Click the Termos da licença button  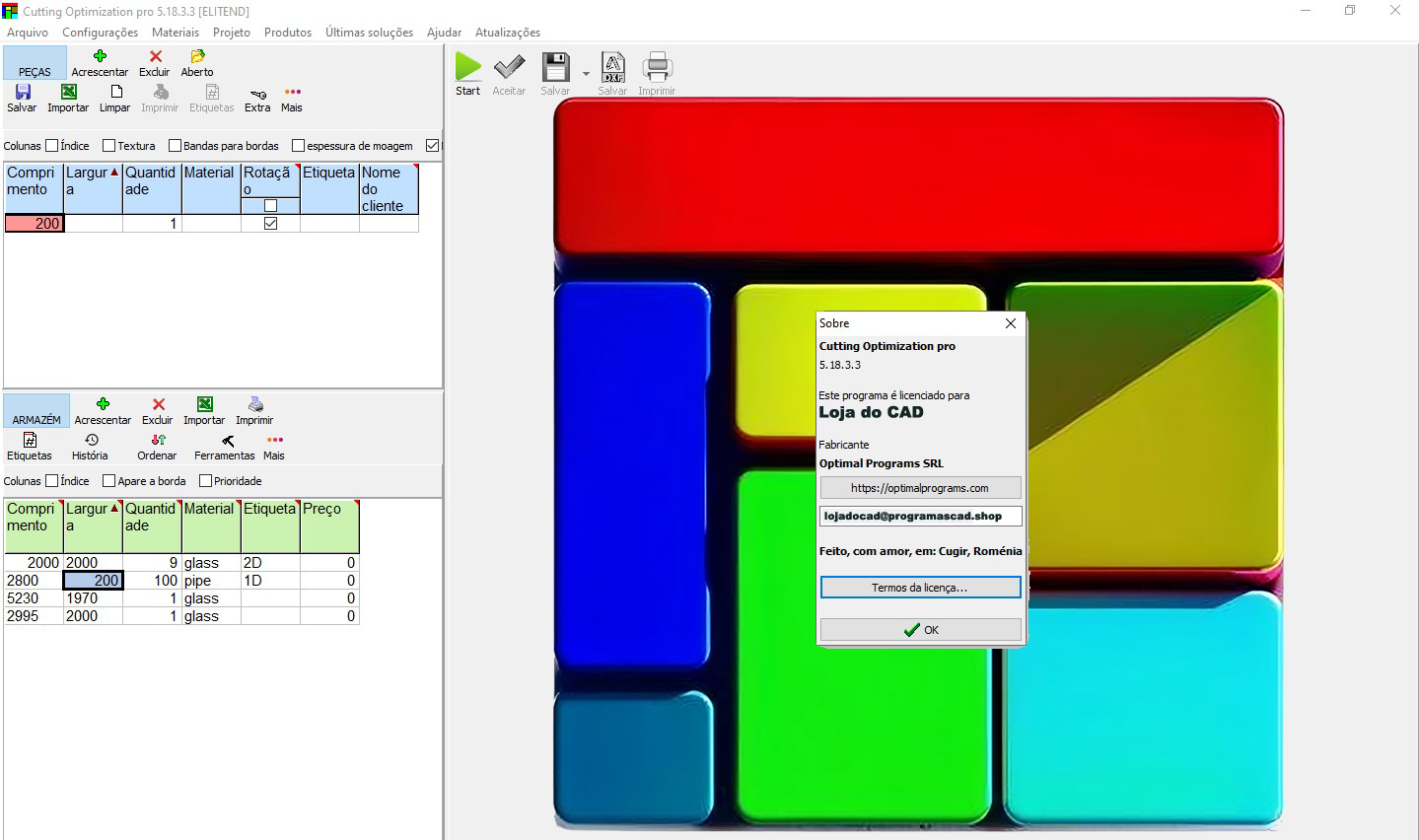pos(920,588)
